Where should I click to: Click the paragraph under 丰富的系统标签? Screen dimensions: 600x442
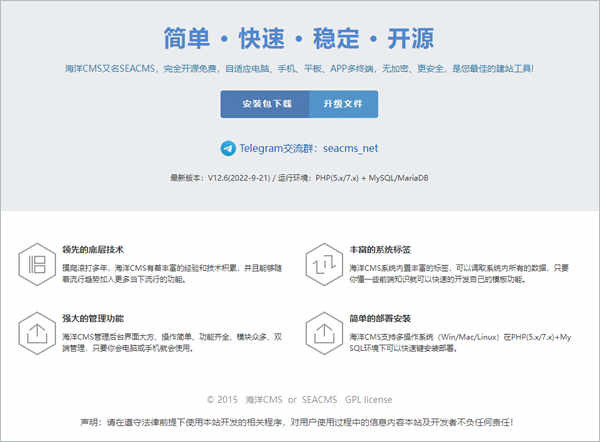pyautogui.click(x=459, y=274)
